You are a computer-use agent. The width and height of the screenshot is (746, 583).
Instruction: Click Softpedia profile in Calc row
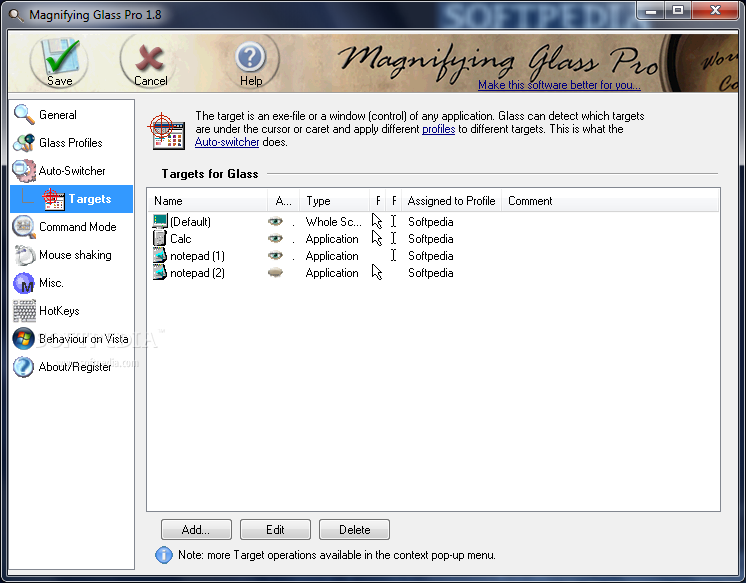point(431,238)
